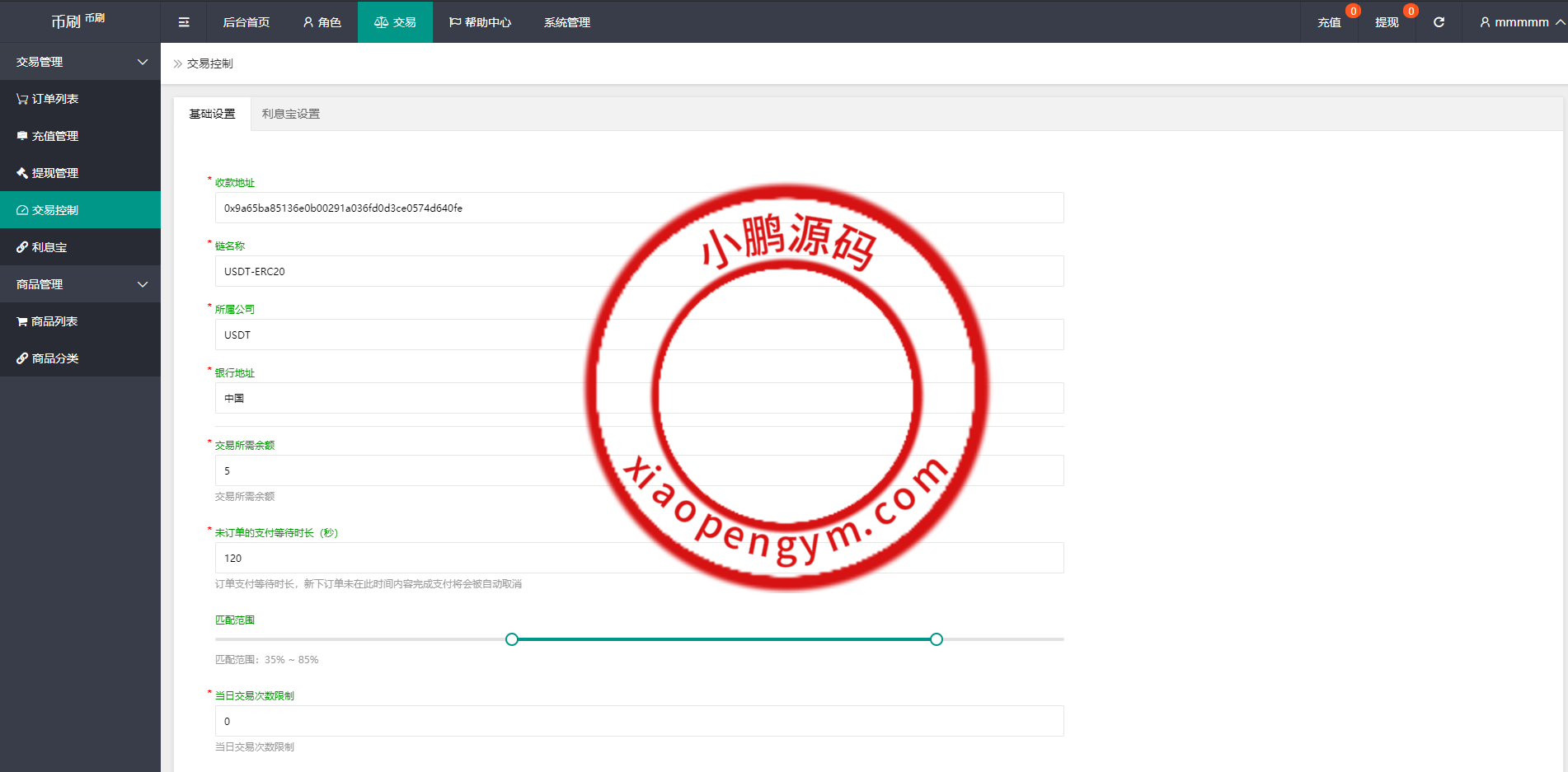Open 帮助中心 in top navigation

click(x=480, y=22)
